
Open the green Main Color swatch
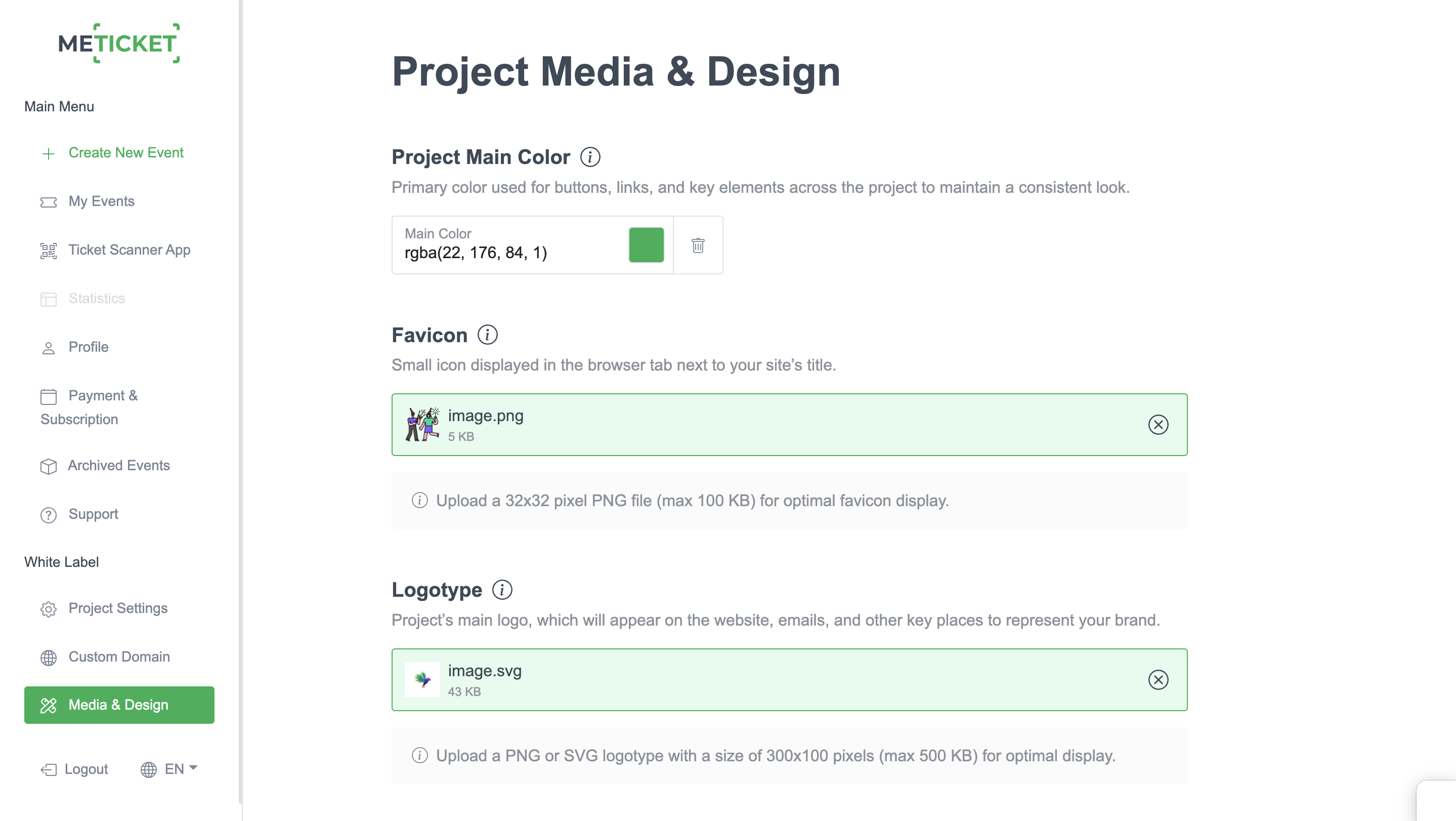click(646, 245)
